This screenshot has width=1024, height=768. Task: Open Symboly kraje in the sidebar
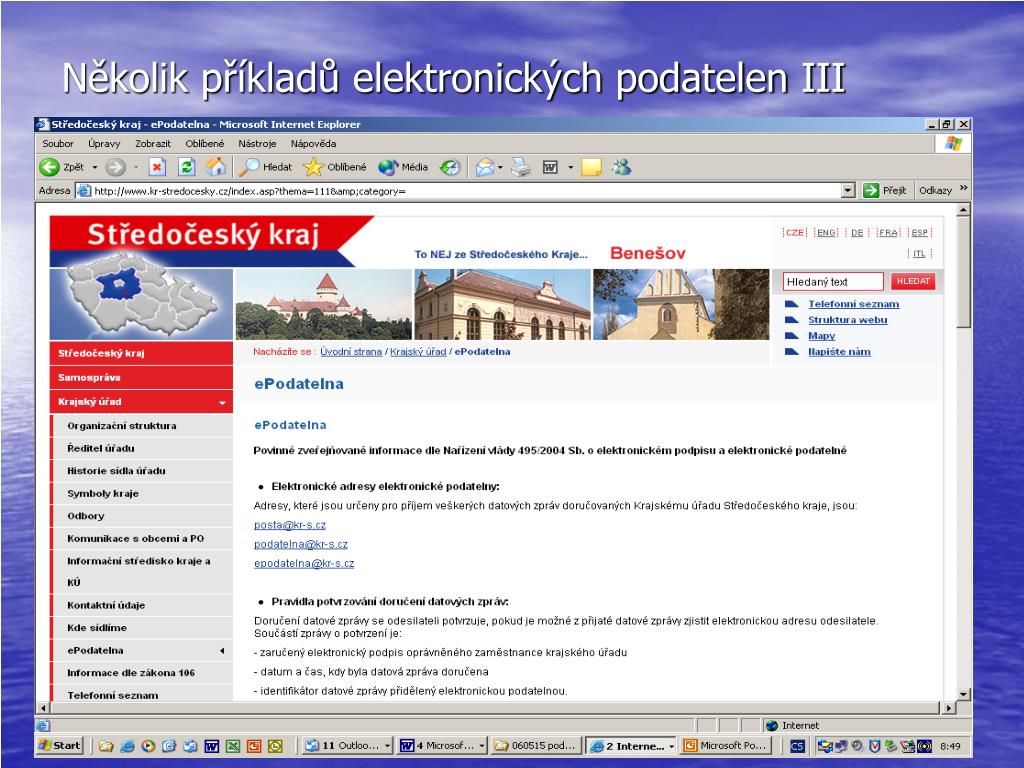click(103, 494)
